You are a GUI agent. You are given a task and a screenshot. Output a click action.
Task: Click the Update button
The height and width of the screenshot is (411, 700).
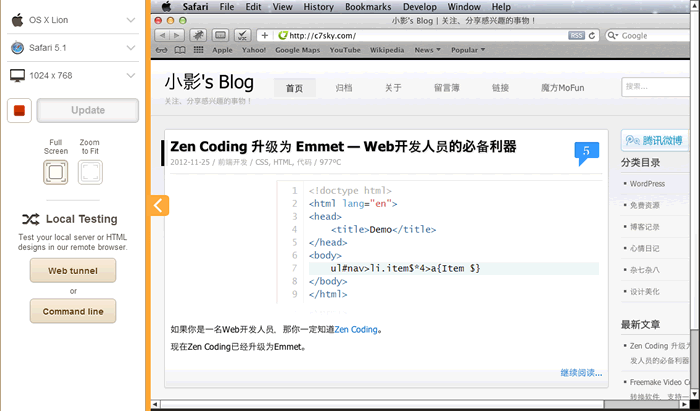(x=88, y=110)
